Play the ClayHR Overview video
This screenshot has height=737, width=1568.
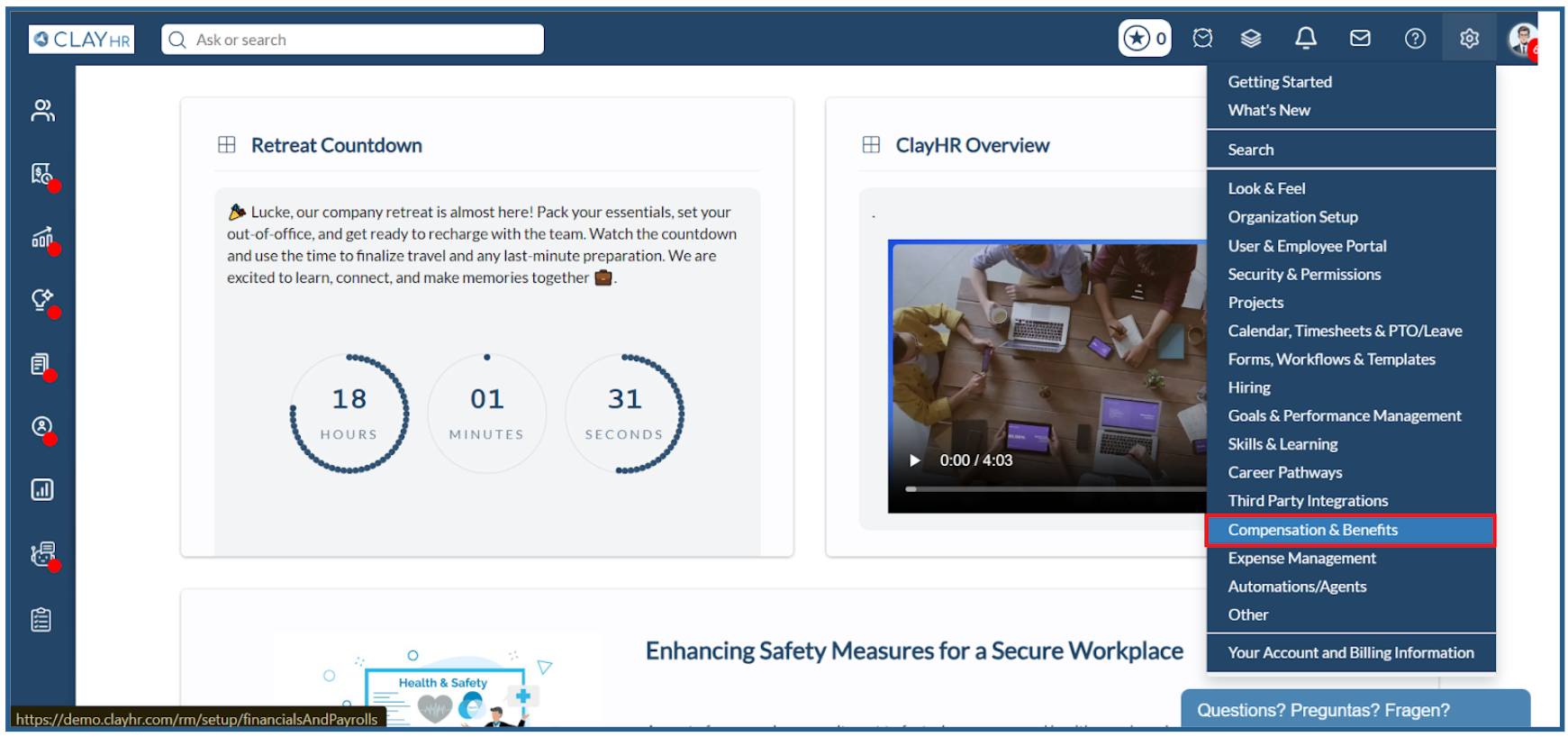coord(915,460)
